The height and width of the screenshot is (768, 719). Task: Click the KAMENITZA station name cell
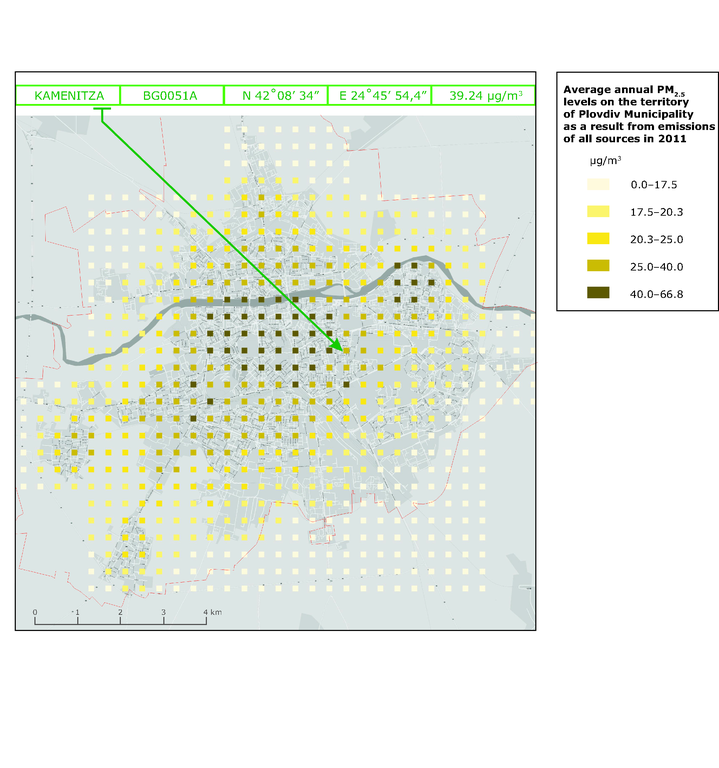(x=69, y=96)
